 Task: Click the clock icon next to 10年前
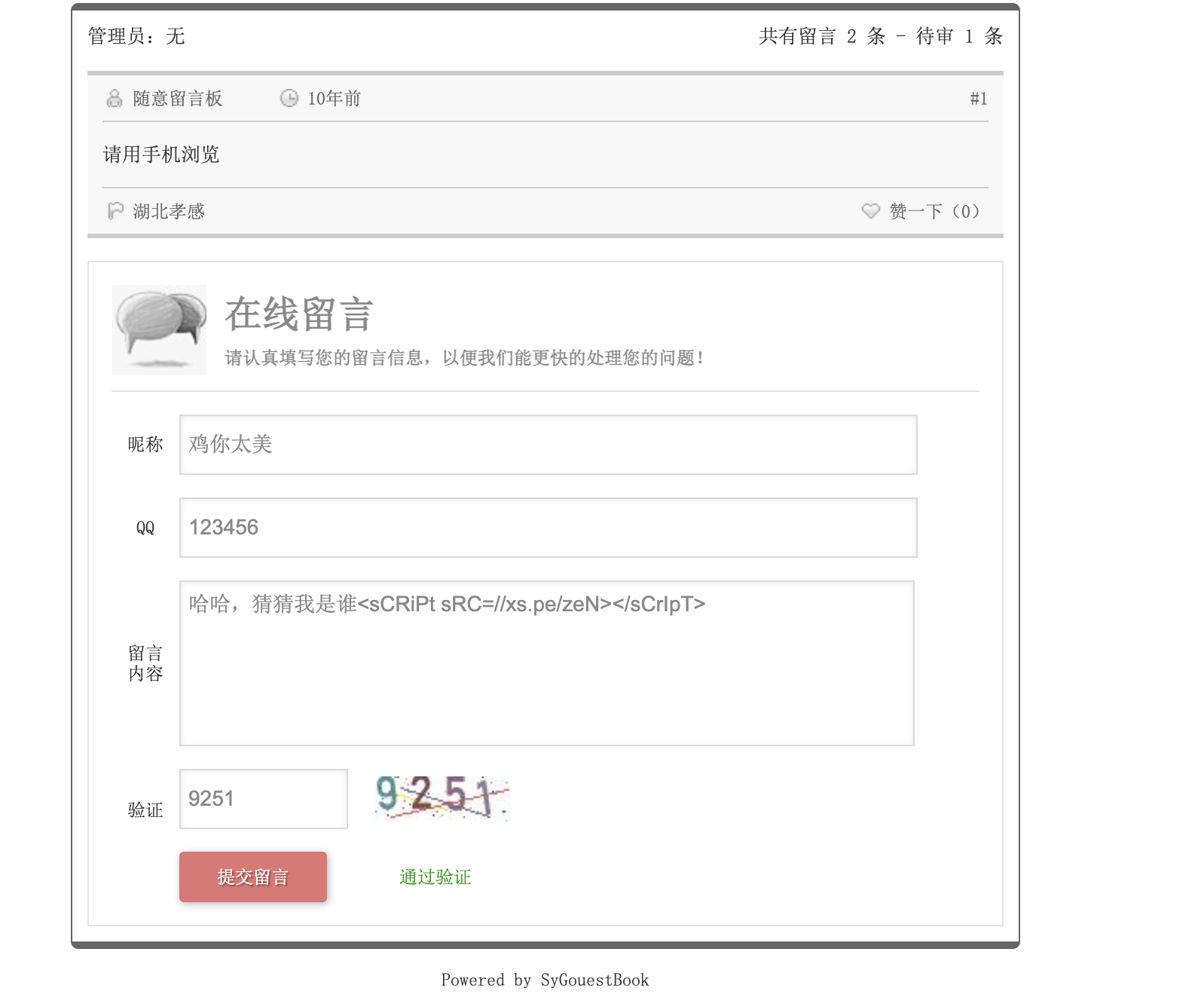(289, 99)
